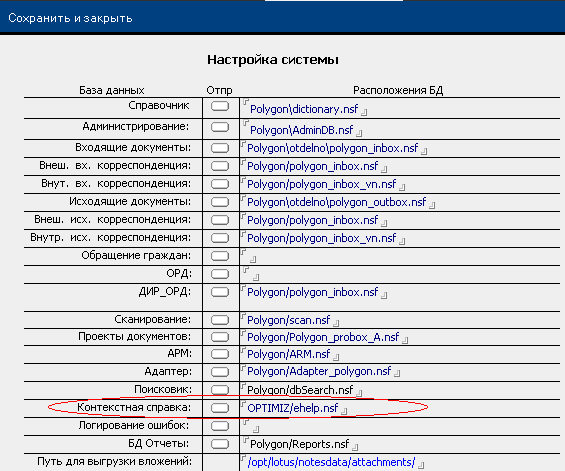Click the Отпр button in Адаптер row

click(220, 372)
